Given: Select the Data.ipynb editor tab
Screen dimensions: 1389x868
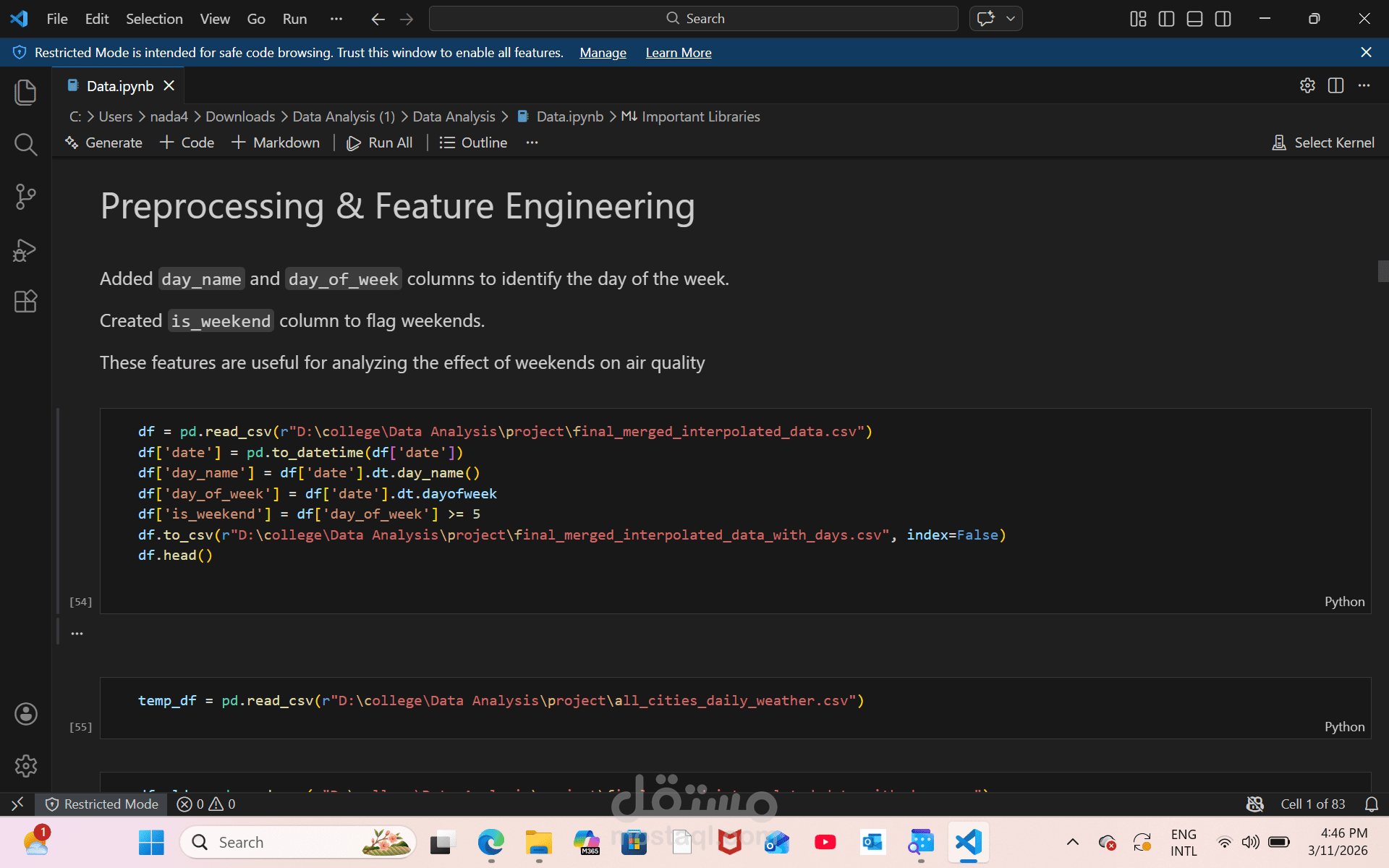Looking at the screenshot, I should [119, 86].
